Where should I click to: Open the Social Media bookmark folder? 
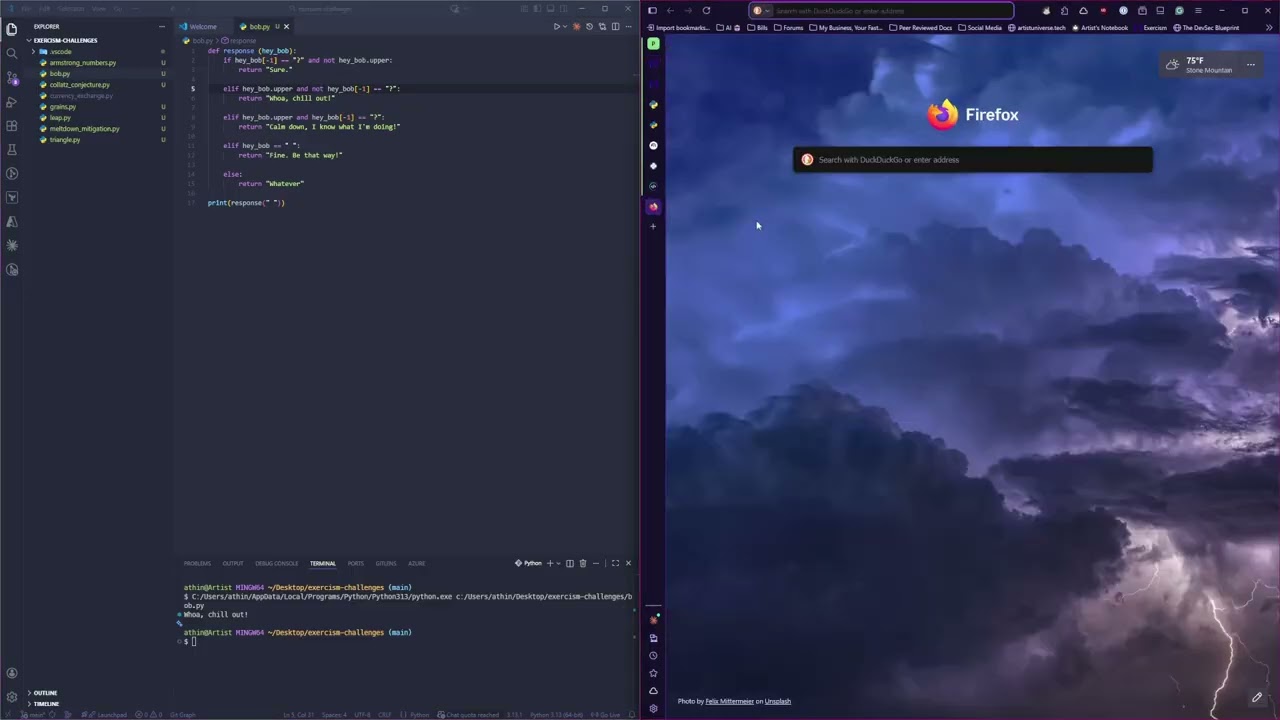click(980, 28)
